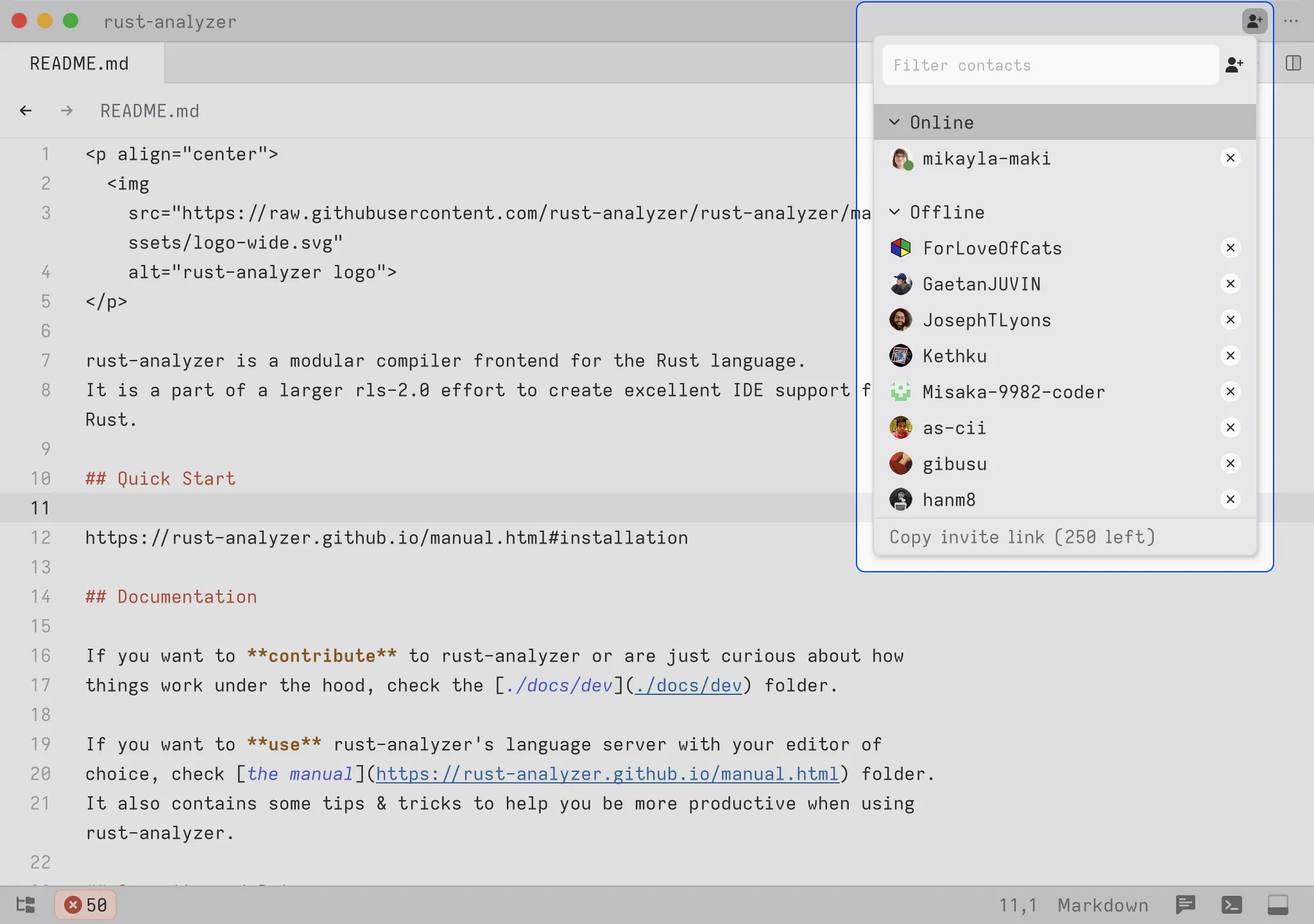
Task: Remove JosephTLyons from contacts
Action: (1230, 320)
